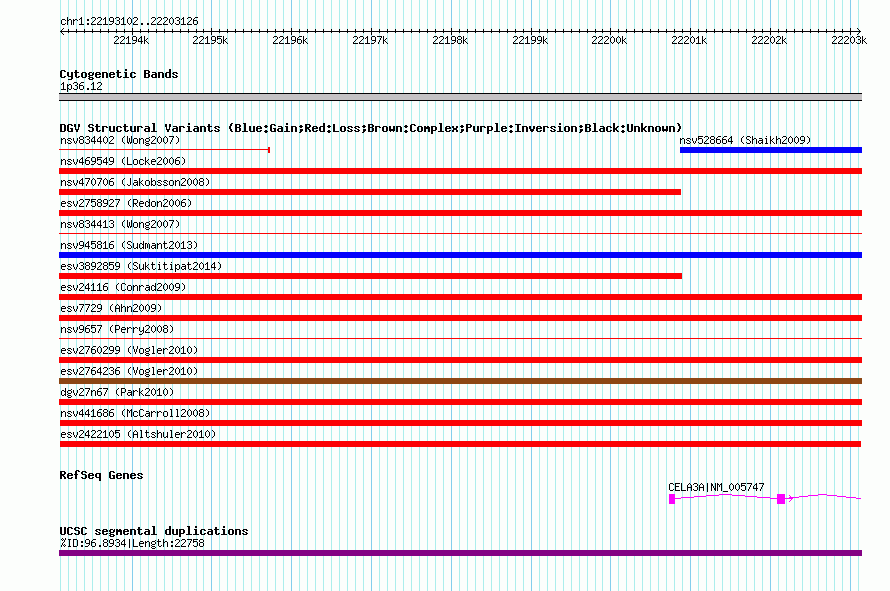Viewport: 890px width, 591px height.
Task: Click the thin red nsv834402 variant line
Action: coord(165,150)
